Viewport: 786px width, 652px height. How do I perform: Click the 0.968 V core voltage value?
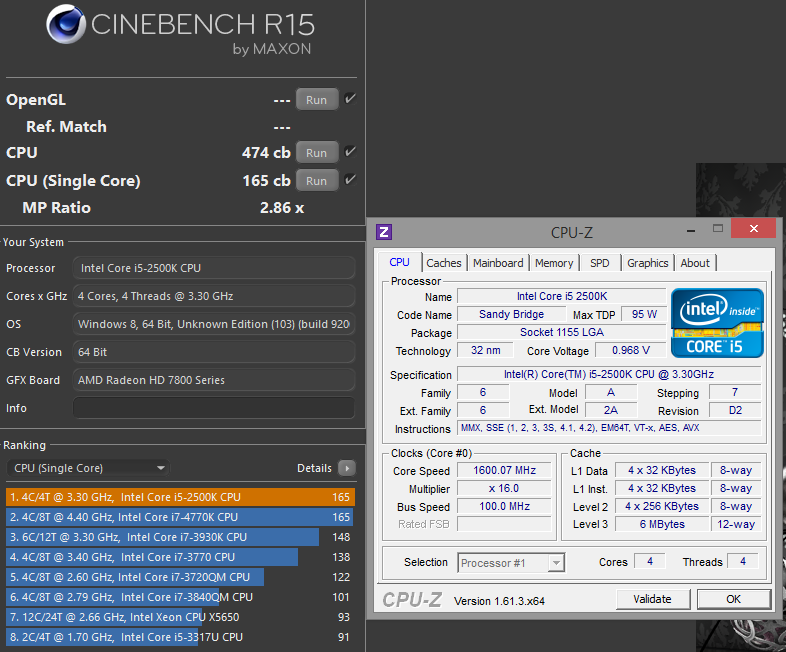631,350
